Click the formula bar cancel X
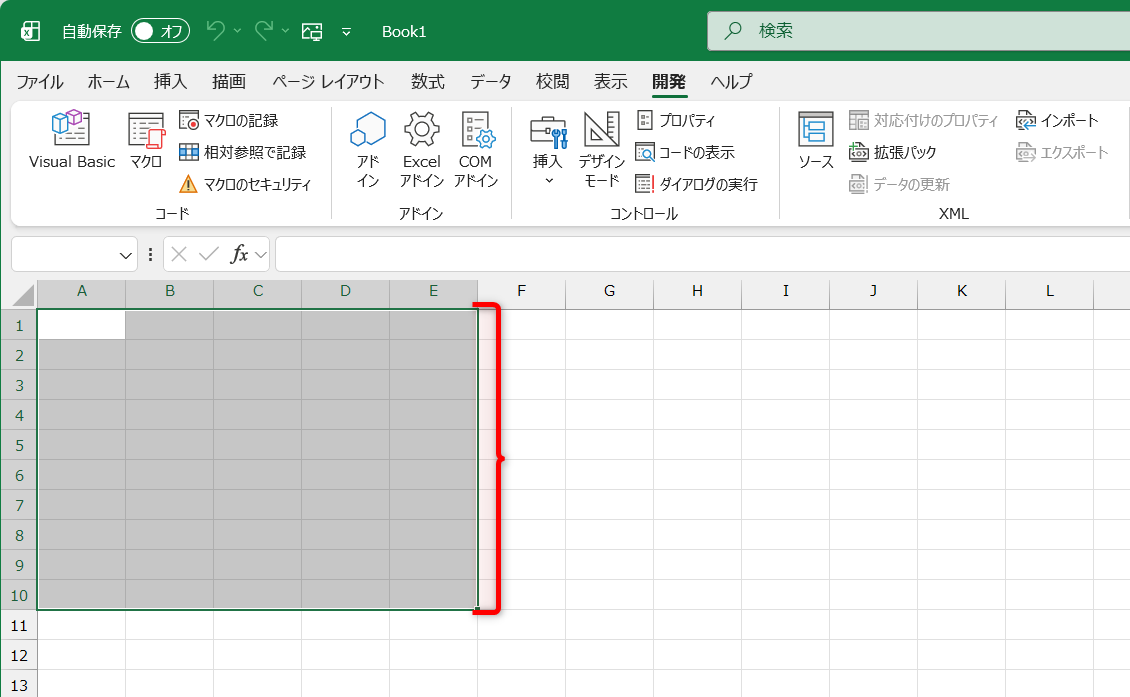The height and width of the screenshot is (697, 1130). (x=179, y=254)
